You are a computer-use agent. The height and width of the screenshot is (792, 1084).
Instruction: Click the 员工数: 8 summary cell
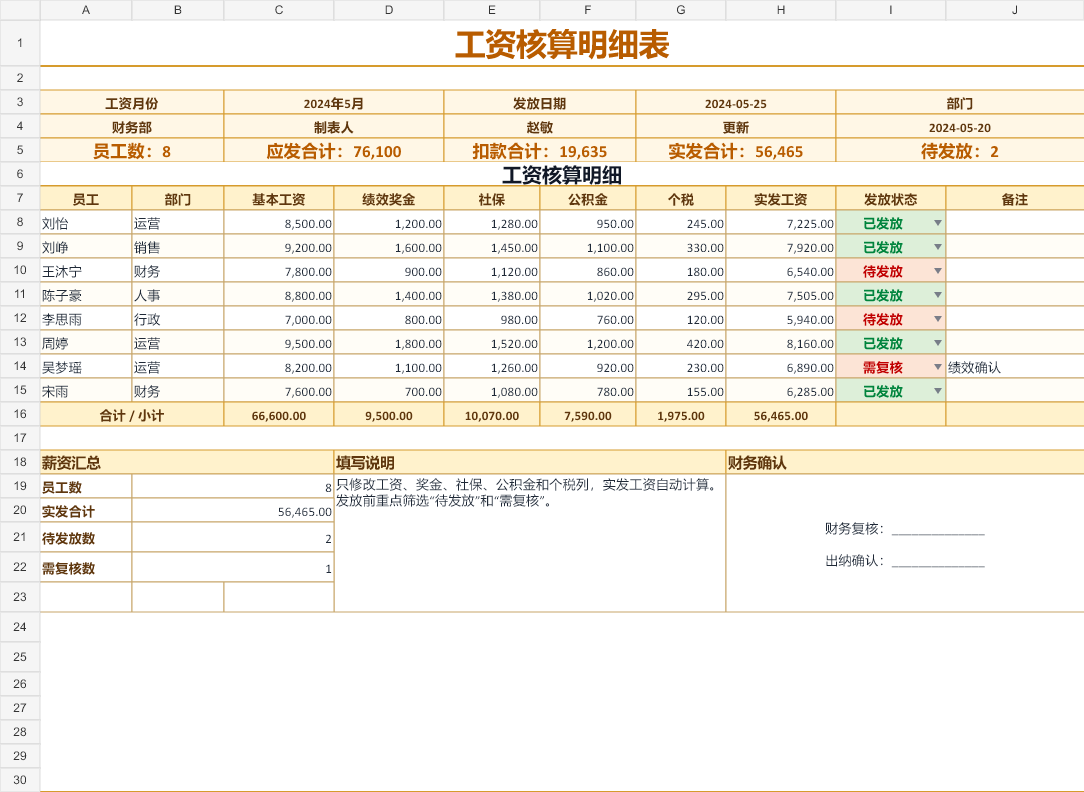click(132, 151)
